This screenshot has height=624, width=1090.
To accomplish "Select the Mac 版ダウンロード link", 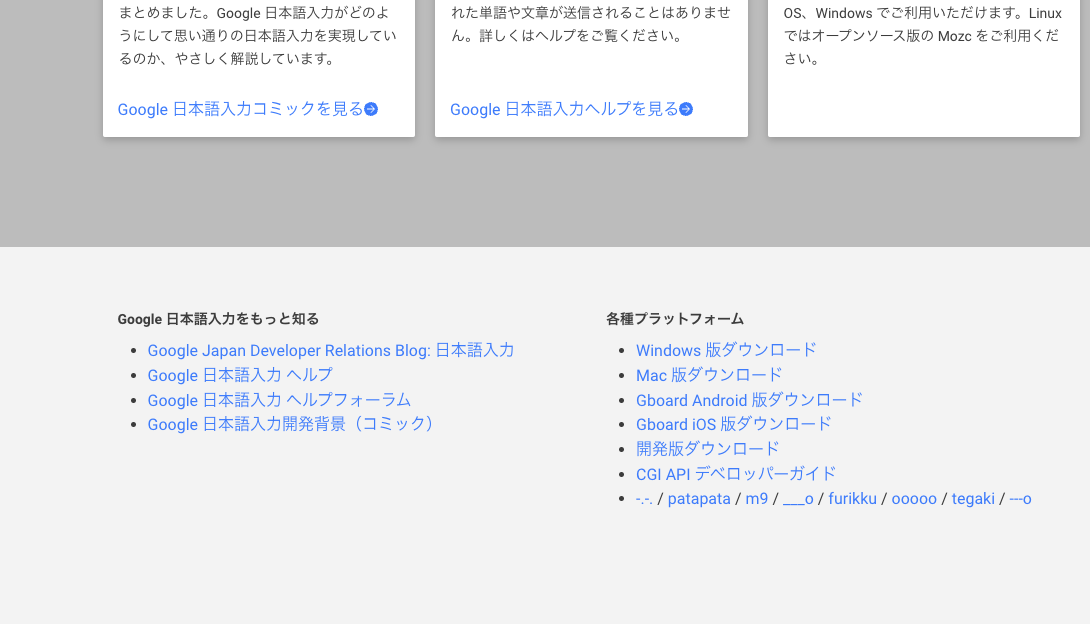I will (709, 375).
